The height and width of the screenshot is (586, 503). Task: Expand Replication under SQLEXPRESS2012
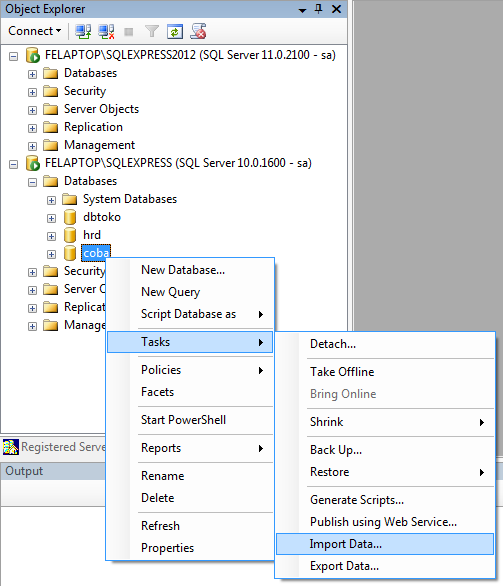(33, 128)
